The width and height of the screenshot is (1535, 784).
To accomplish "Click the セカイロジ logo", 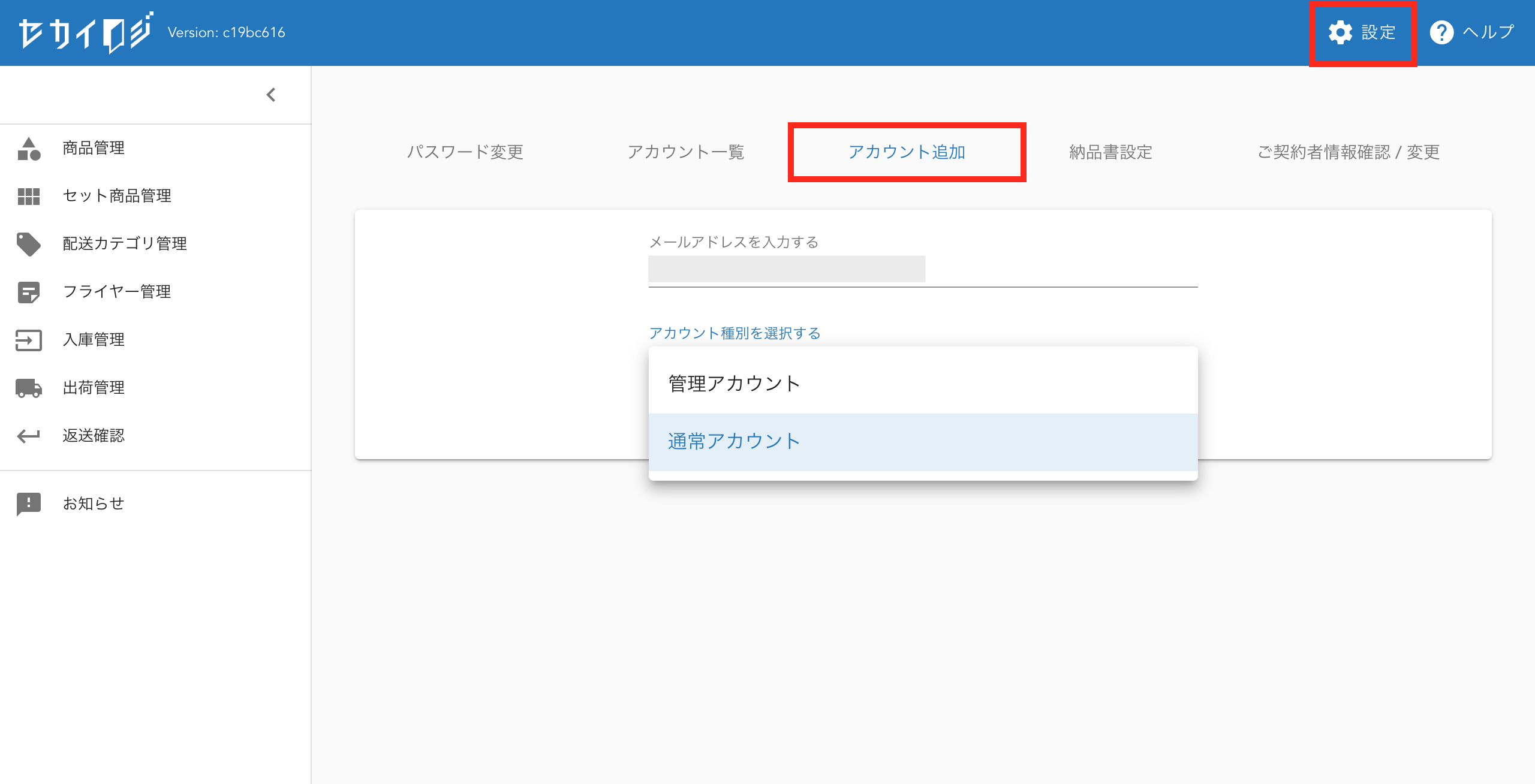I will pyautogui.click(x=85, y=32).
